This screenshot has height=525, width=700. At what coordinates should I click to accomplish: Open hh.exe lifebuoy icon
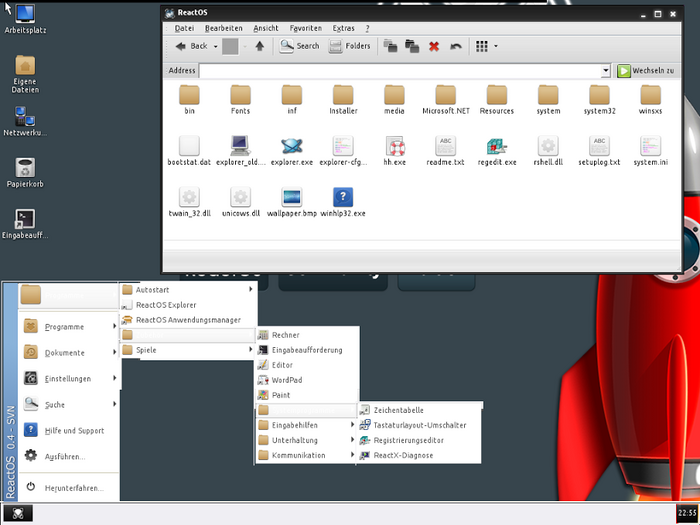pyautogui.click(x=394, y=146)
